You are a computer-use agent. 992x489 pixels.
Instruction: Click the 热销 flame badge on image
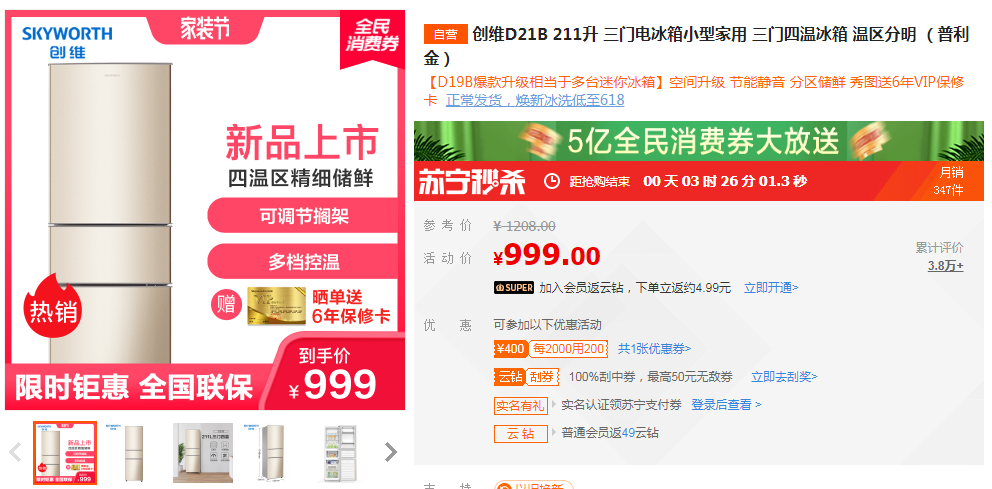tap(53, 308)
